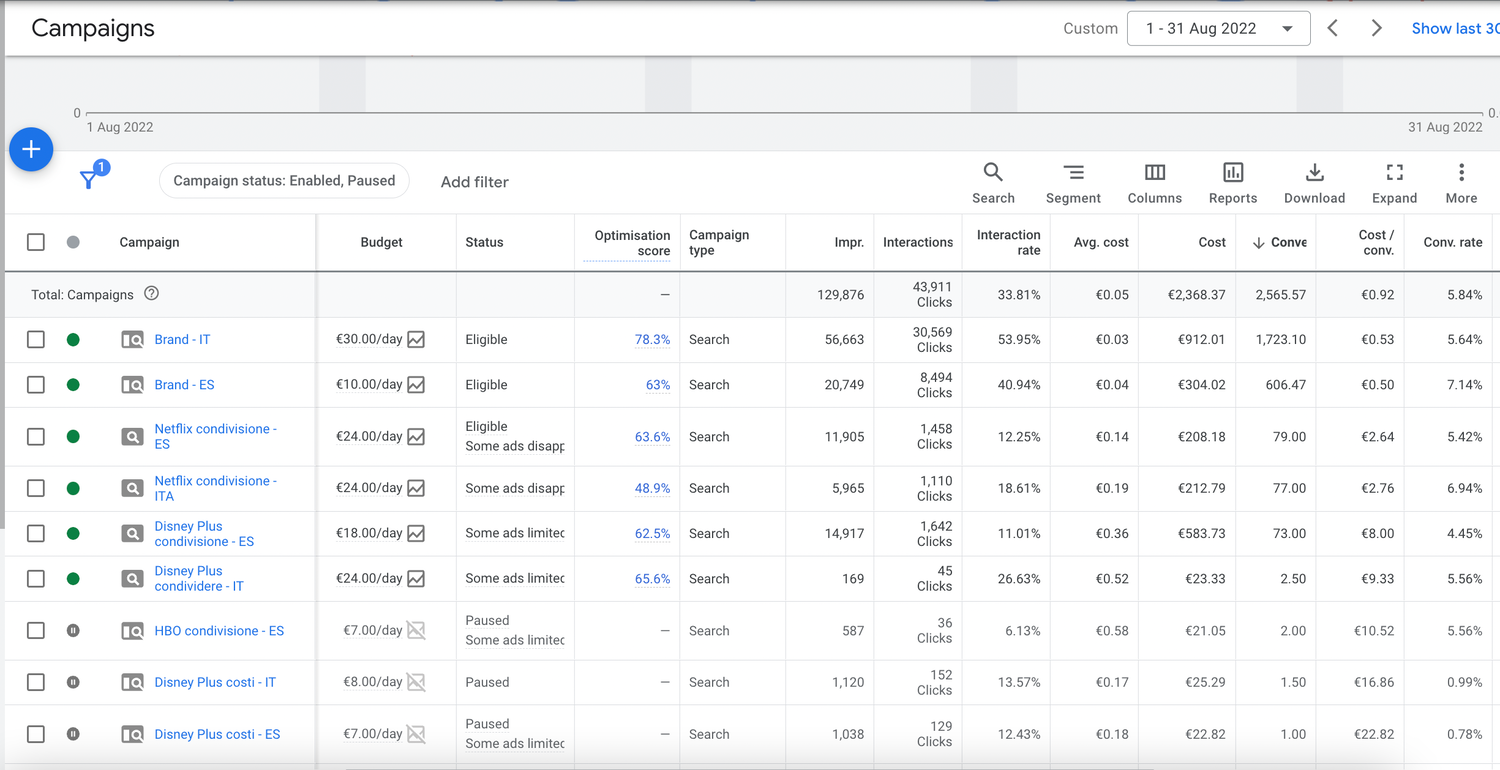This screenshot has height=770, width=1500.
Task: Sort by the Avg. cost column header
Action: pyautogui.click(x=1101, y=242)
